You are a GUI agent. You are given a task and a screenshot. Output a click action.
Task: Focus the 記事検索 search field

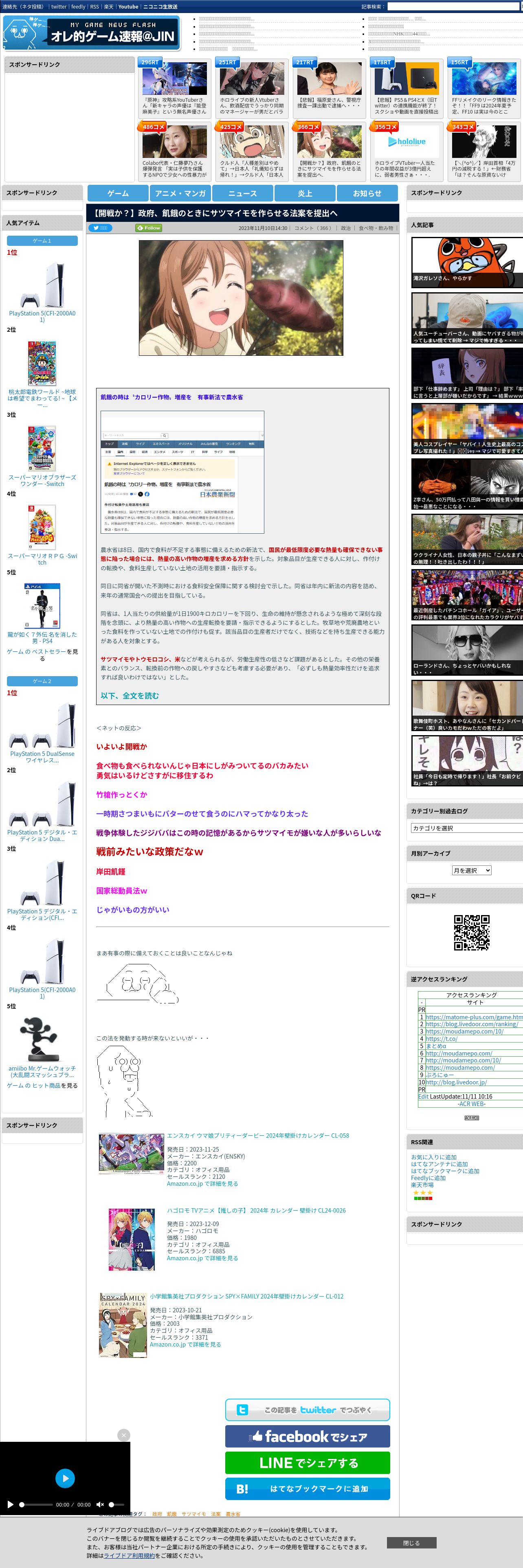(454, 6)
